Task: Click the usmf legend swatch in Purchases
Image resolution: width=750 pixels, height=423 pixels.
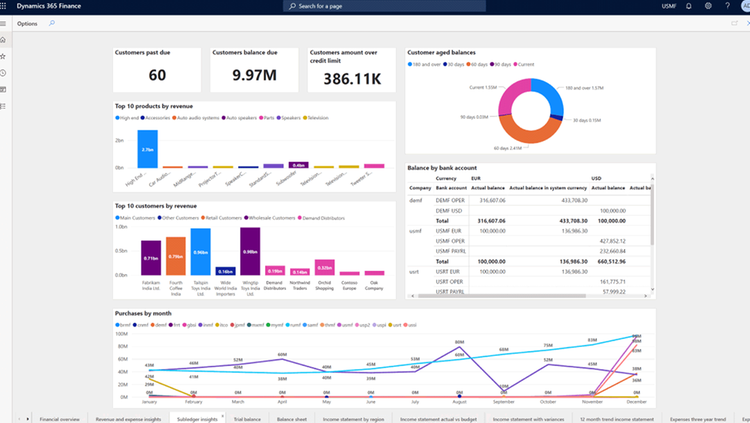Action: click(339, 325)
